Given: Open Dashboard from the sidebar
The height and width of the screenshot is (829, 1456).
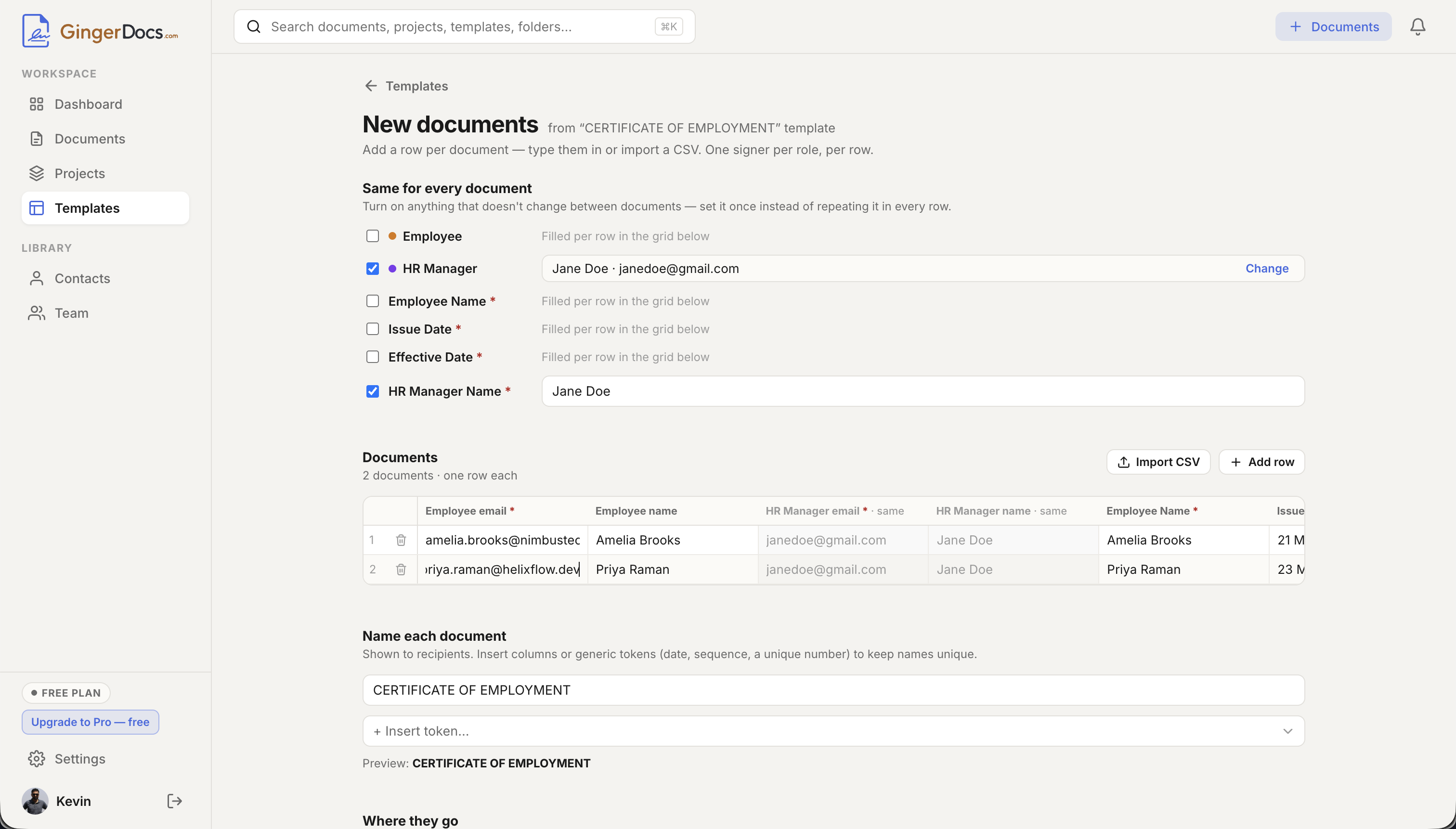Looking at the screenshot, I should [x=105, y=104].
